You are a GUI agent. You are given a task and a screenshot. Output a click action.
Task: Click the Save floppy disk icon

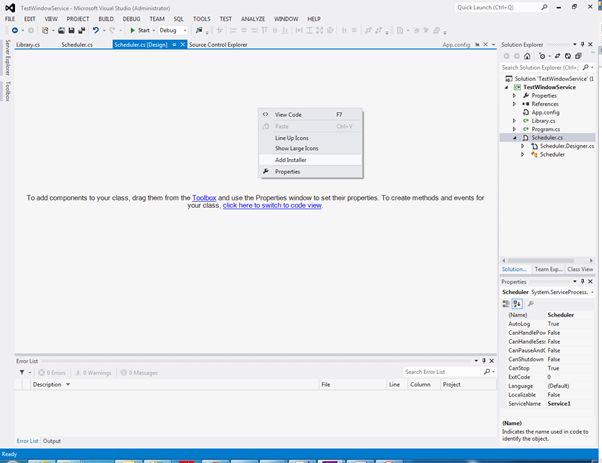pos(71,30)
